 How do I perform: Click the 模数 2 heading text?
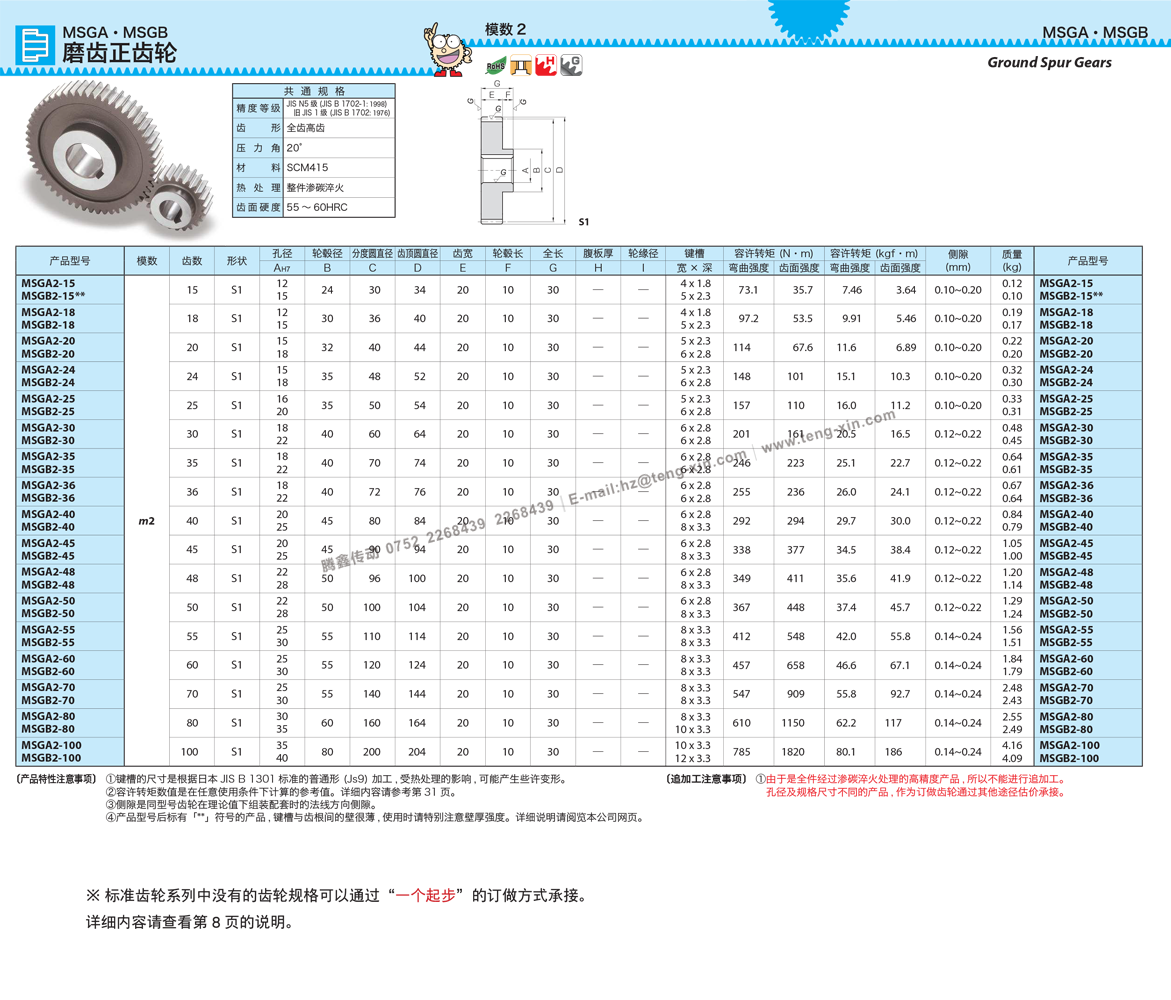click(505, 30)
